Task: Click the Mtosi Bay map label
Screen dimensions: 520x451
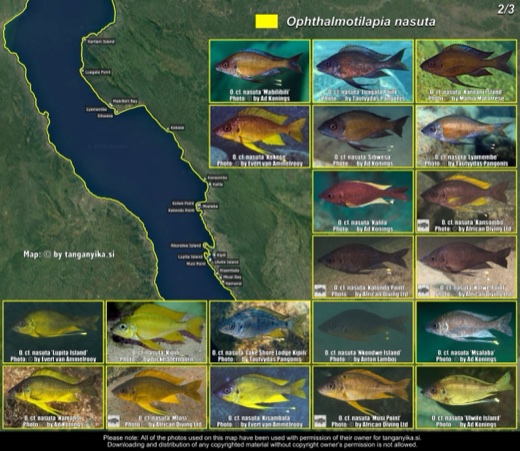Action: 232,277
